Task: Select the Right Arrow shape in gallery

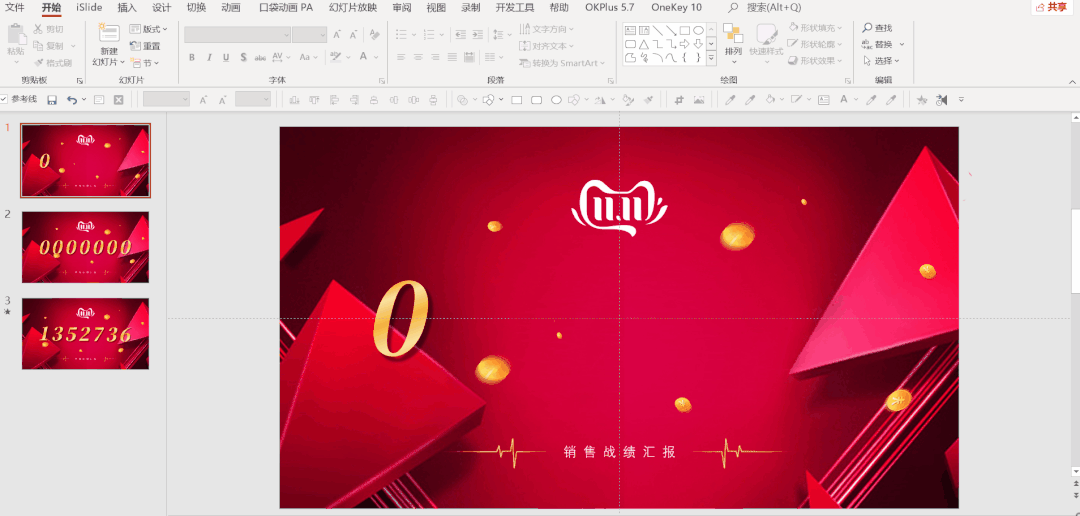Action: [685, 44]
